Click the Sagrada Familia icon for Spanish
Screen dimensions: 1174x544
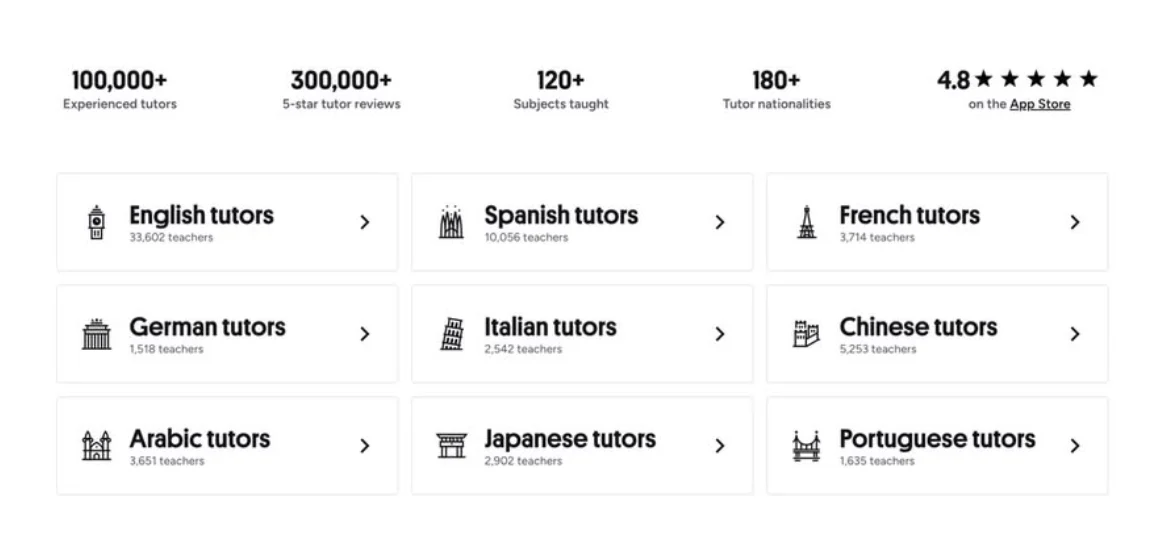coord(451,222)
